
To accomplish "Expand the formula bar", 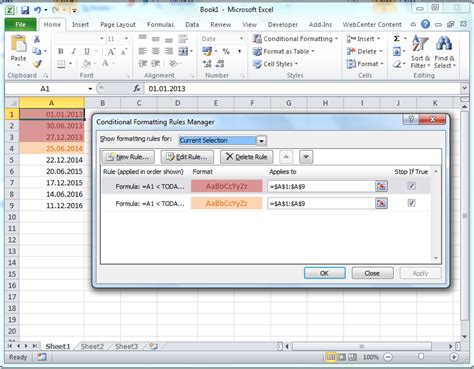I will [464, 88].
